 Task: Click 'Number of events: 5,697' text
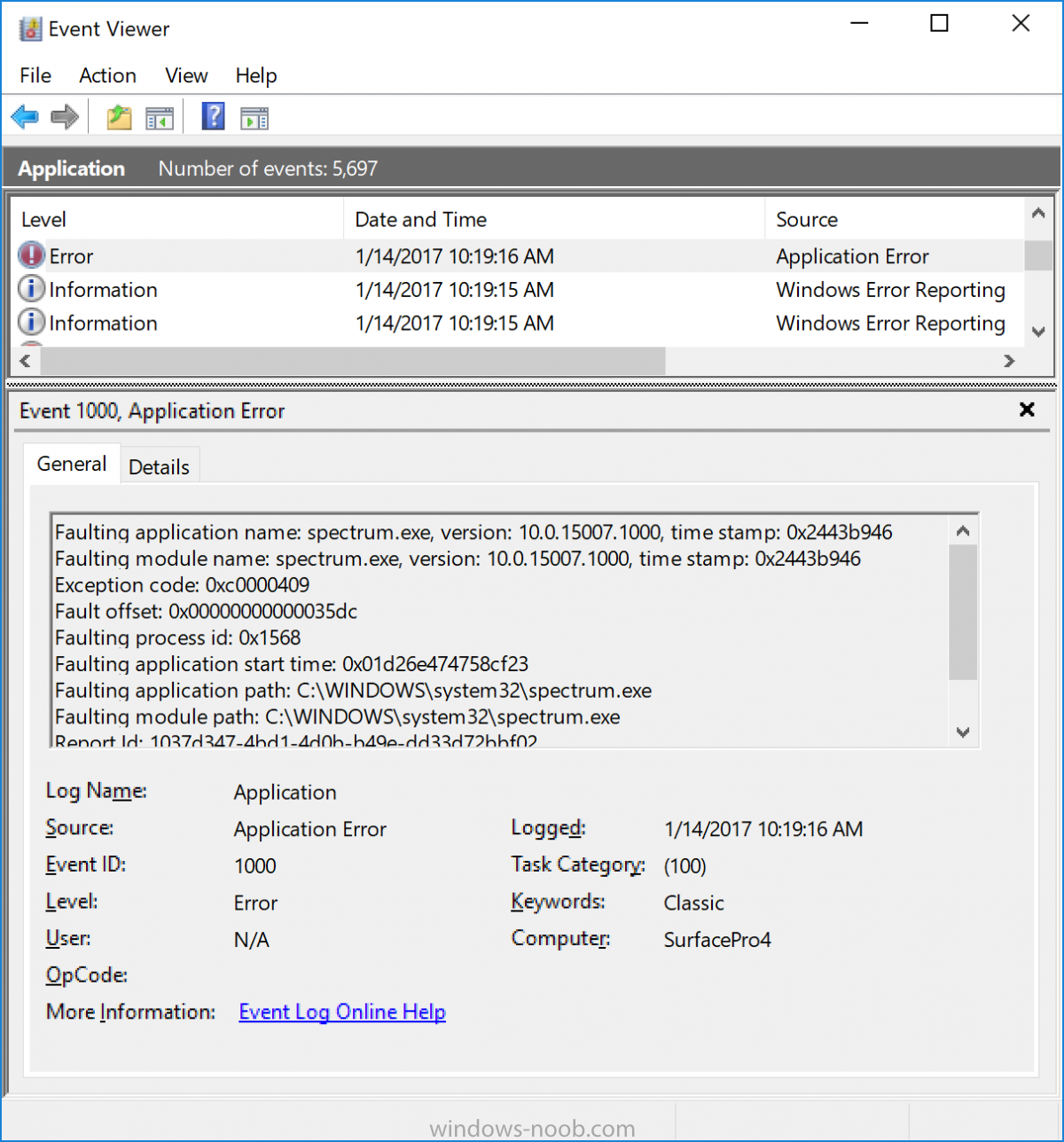268,168
